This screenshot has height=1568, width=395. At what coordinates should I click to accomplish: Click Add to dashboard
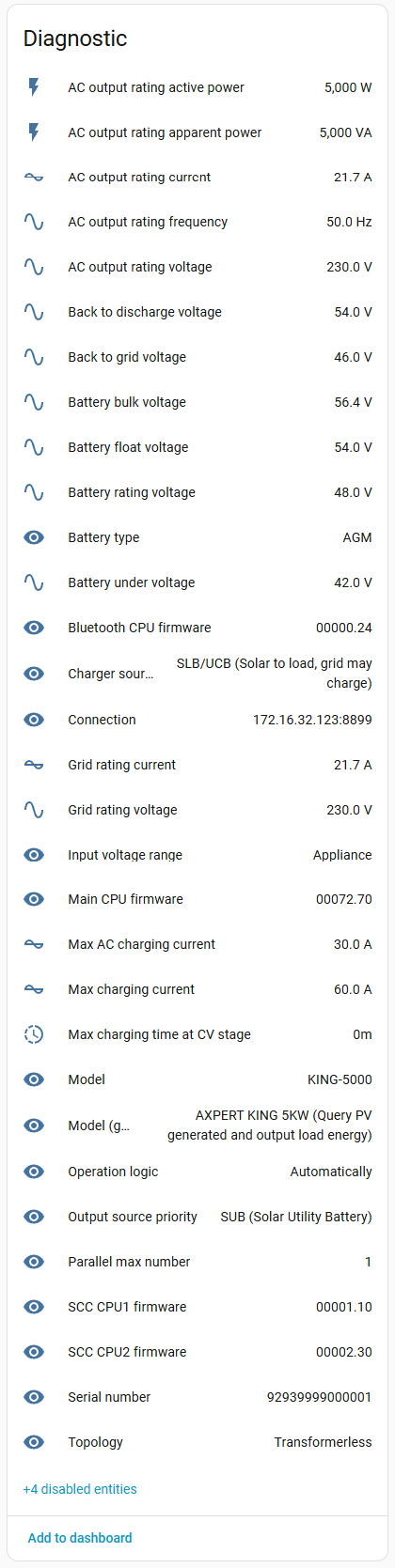click(80, 1538)
